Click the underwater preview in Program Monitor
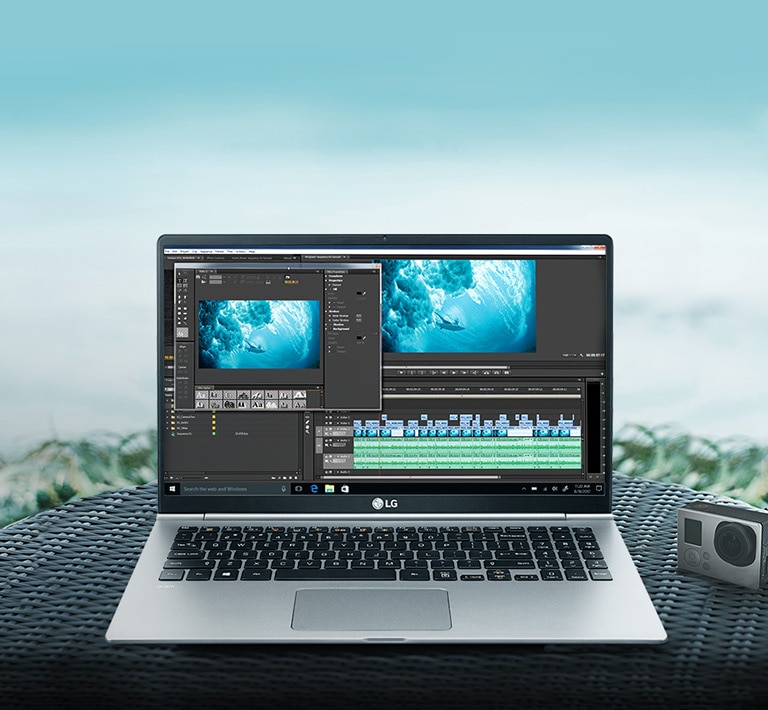 click(458, 306)
